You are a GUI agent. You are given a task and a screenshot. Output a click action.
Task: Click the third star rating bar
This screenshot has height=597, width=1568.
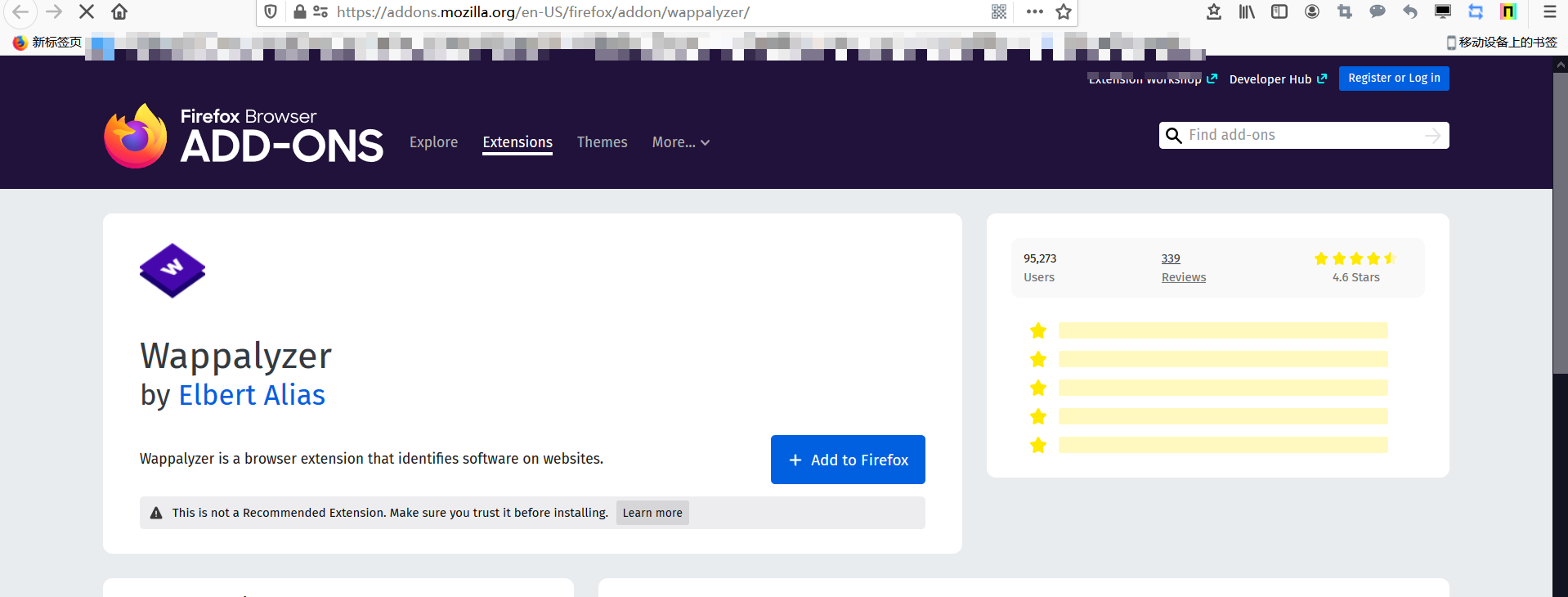(1223, 388)
